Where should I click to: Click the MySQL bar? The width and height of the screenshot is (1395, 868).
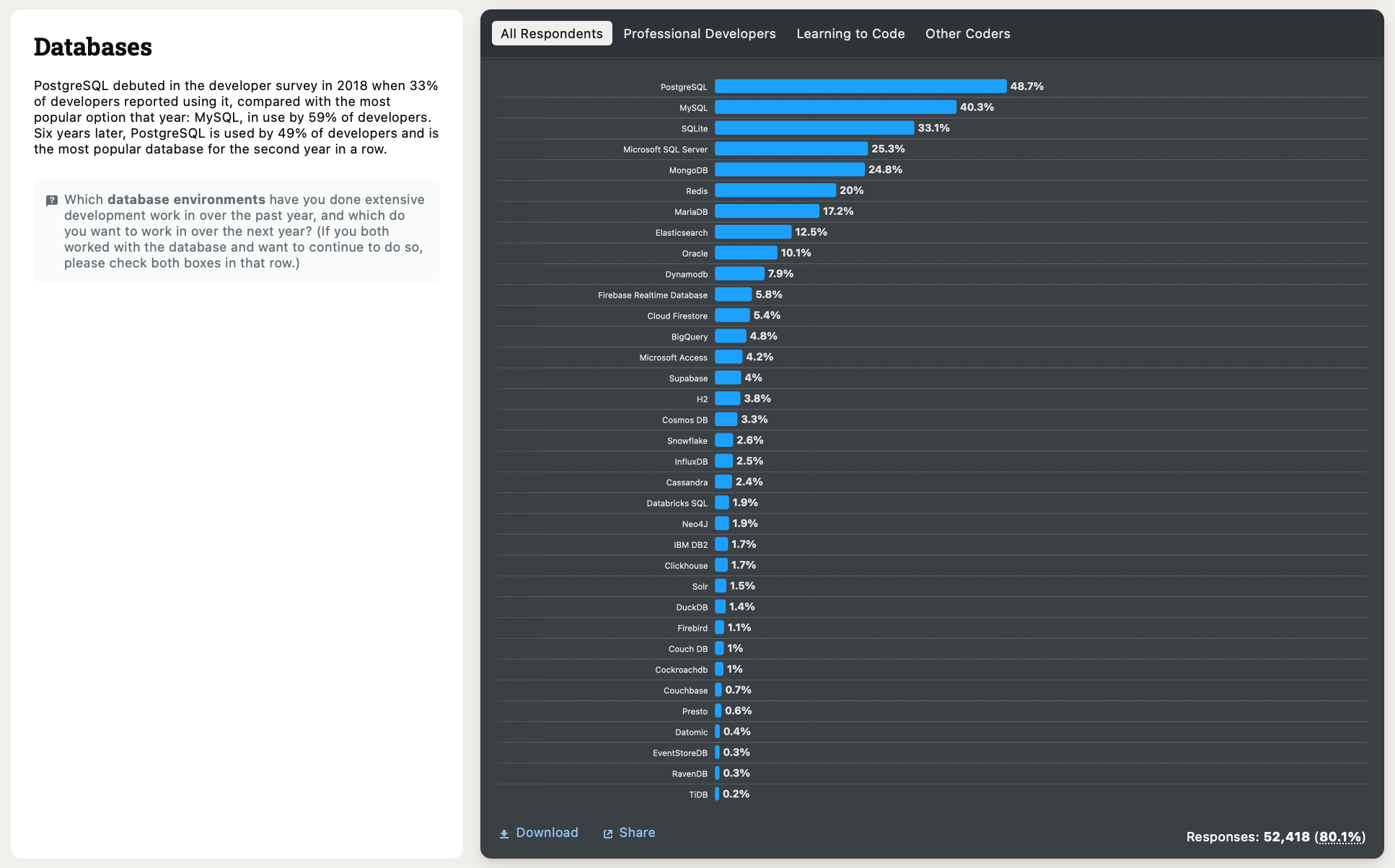[837, 107]
